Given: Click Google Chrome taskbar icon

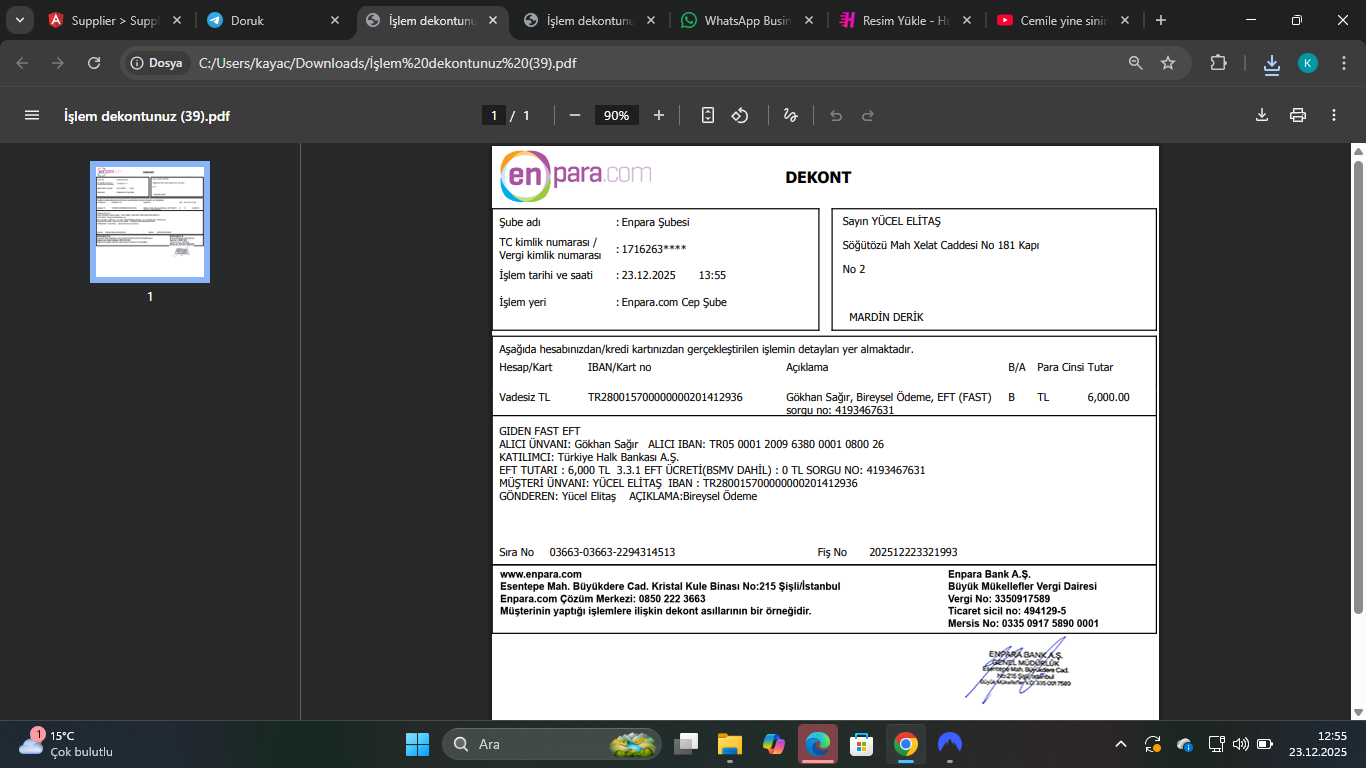Looking at the screenshot, I should (906, 744).
